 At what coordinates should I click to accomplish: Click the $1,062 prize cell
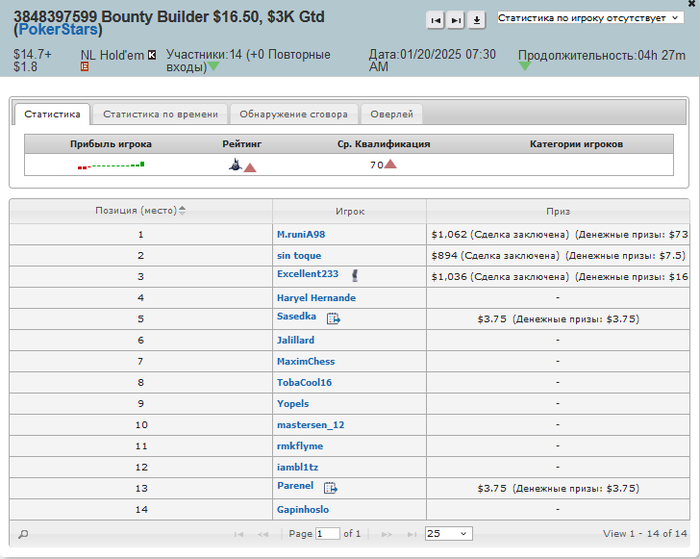pos(558,234)
